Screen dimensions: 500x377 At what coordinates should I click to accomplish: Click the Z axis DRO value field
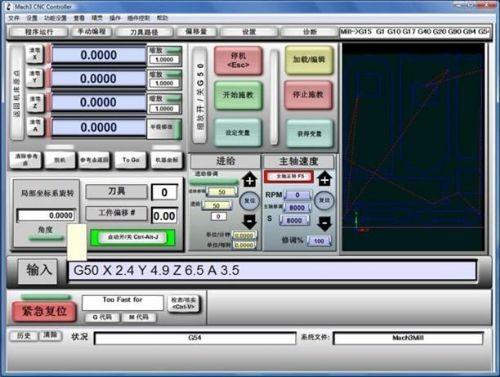point(99,102)
